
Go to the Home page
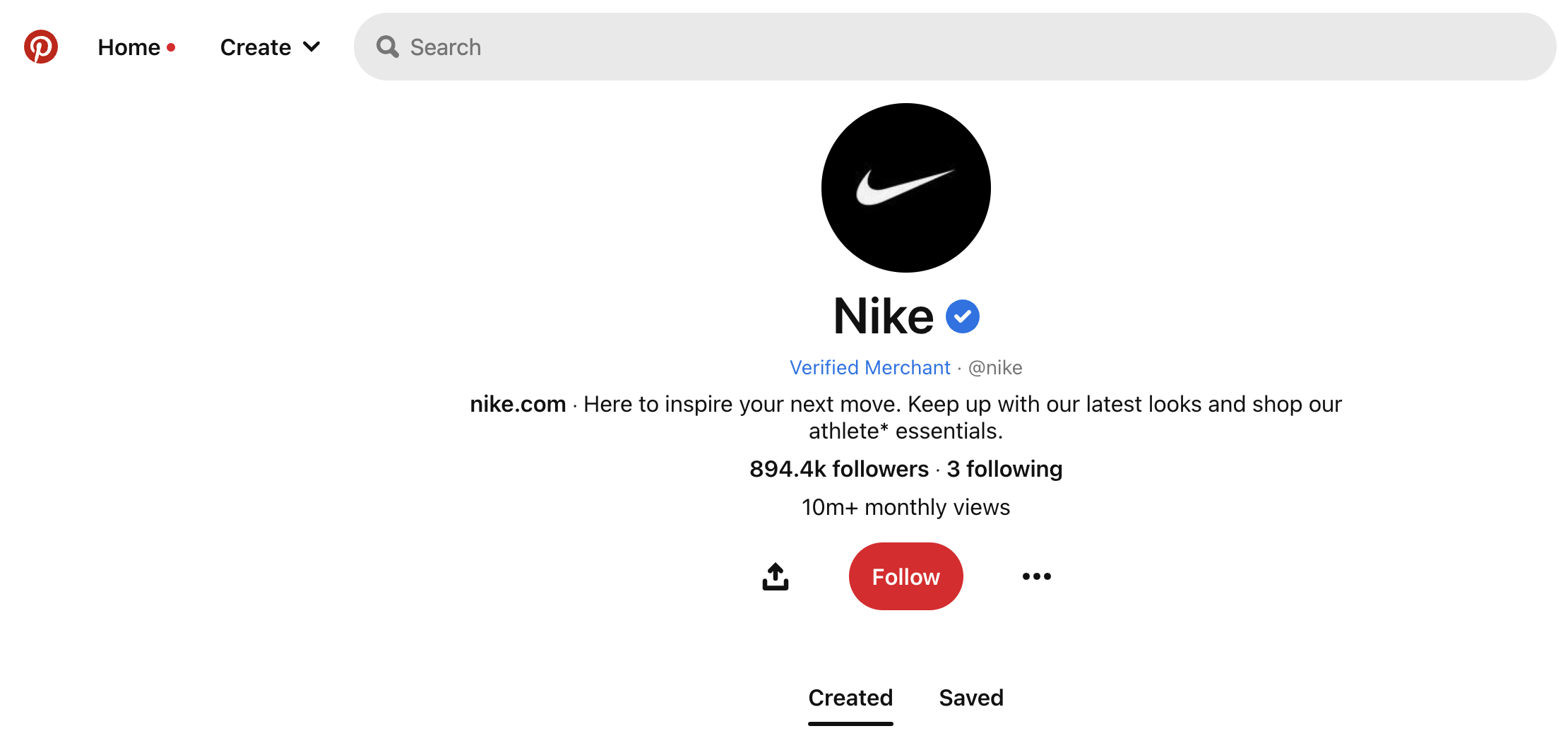coord(129,47)
